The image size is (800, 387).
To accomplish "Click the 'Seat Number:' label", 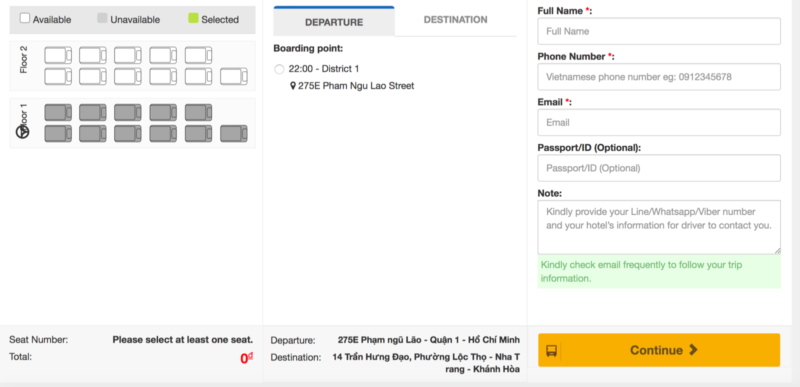I will [38, 340].
